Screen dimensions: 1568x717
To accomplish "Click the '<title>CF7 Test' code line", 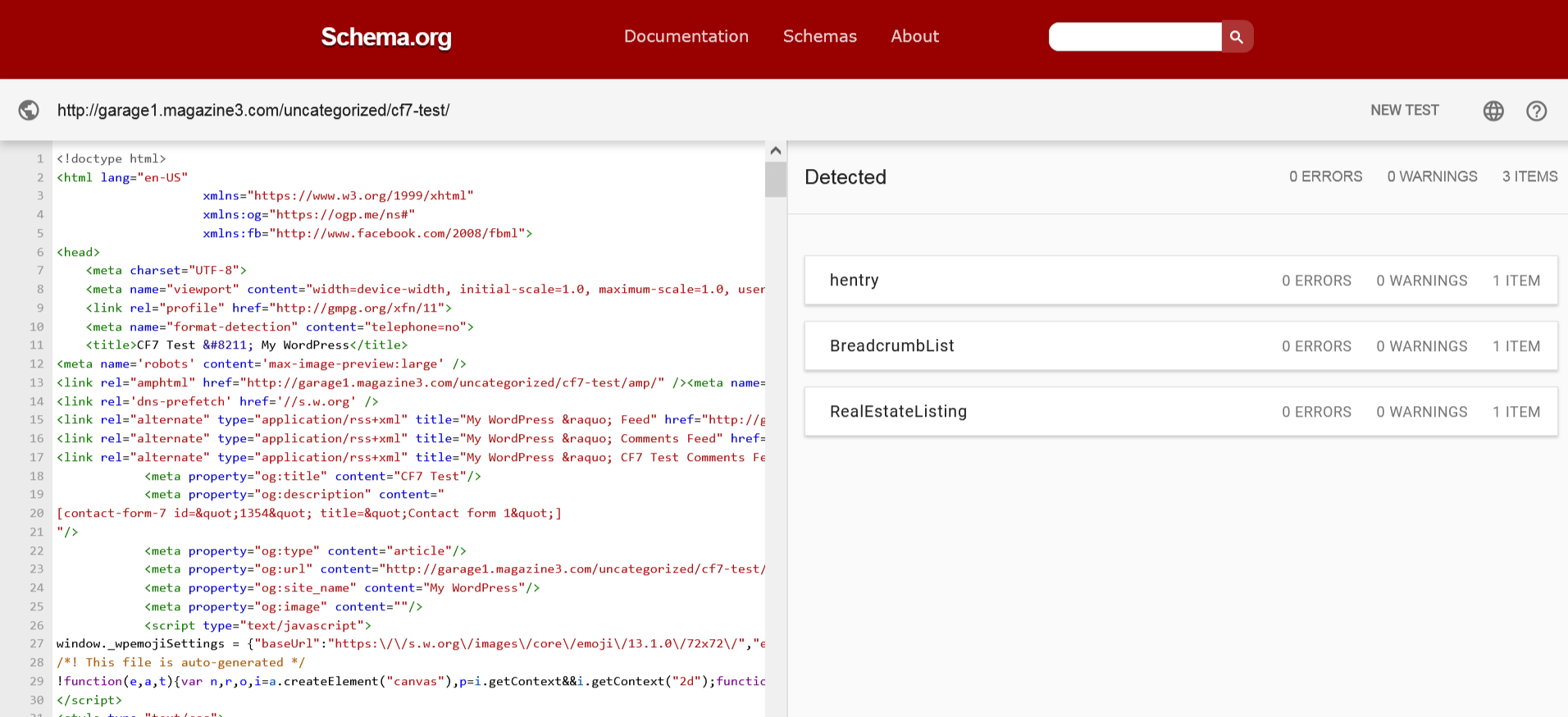I will [247, 345].
